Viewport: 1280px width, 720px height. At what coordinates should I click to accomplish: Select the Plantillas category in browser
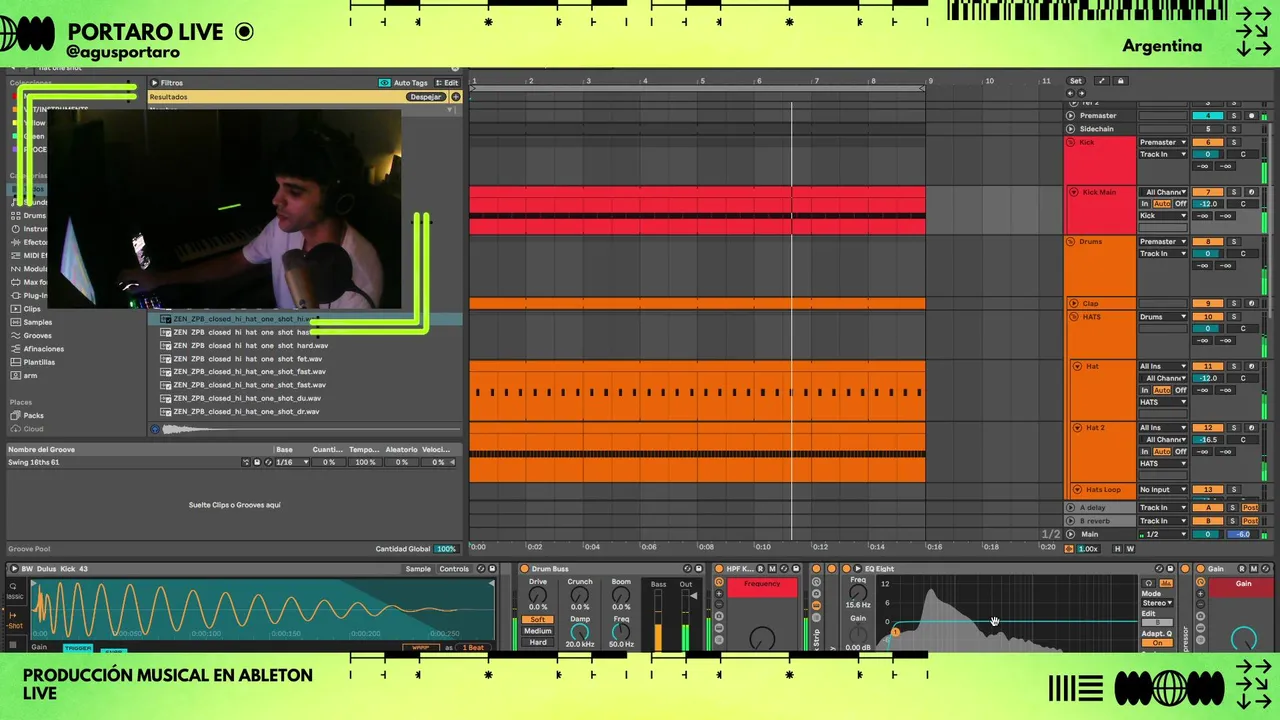[39, 362]
